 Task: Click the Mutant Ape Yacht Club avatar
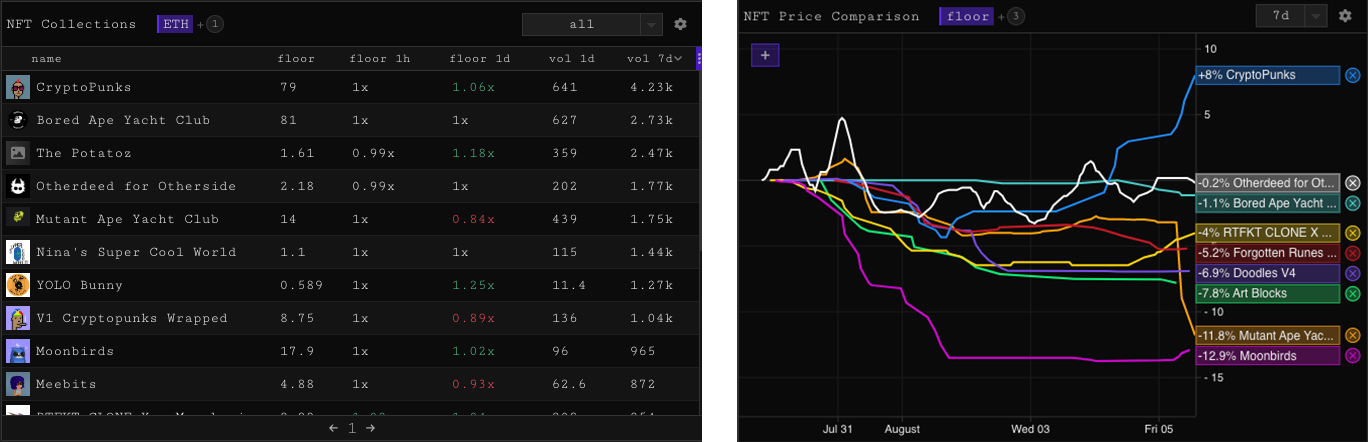[x=17, y=220]
